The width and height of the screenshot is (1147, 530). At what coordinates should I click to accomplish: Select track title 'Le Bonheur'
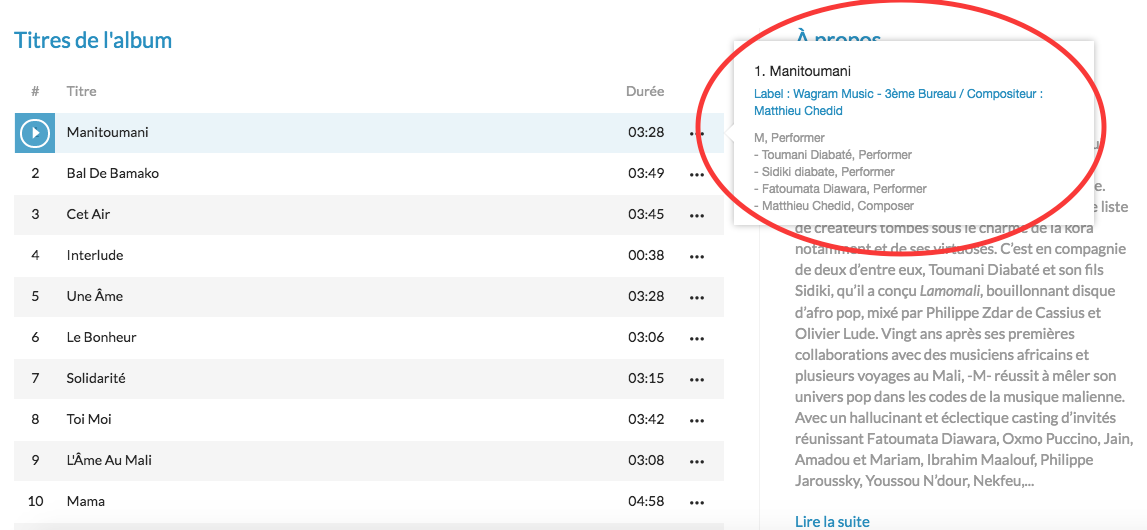click(x=102, y=337)
